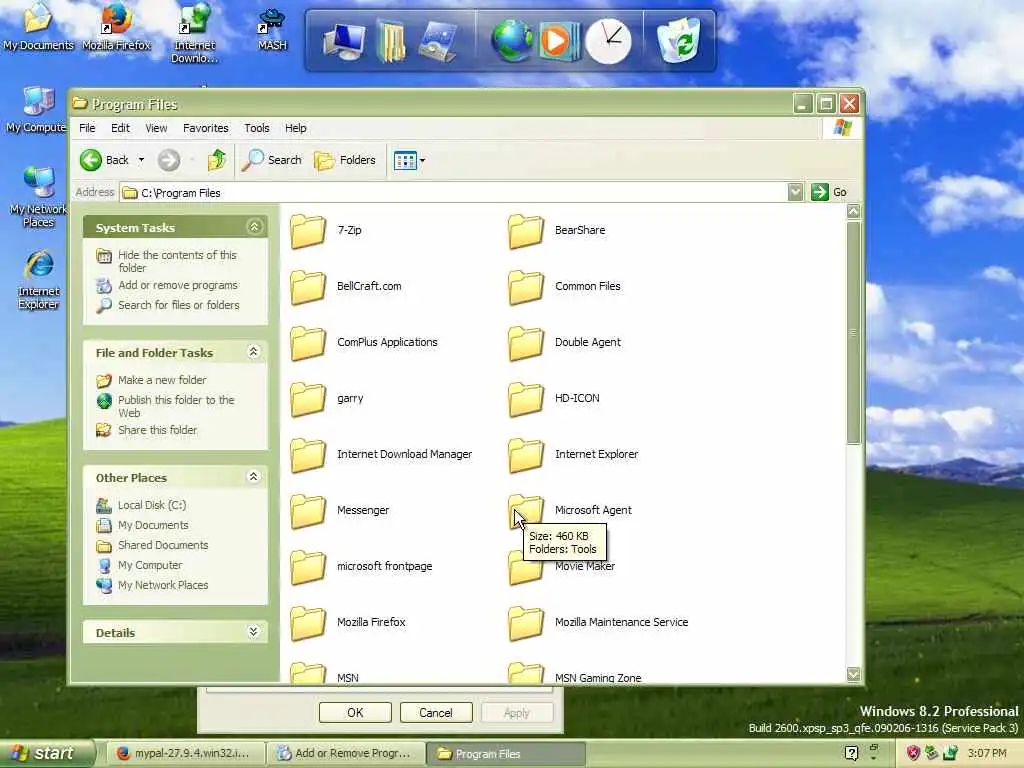Switch to mypal-27.9.4.win32 taskbar item
Viewport: 1024px width, 768px height.
(185, 753)
